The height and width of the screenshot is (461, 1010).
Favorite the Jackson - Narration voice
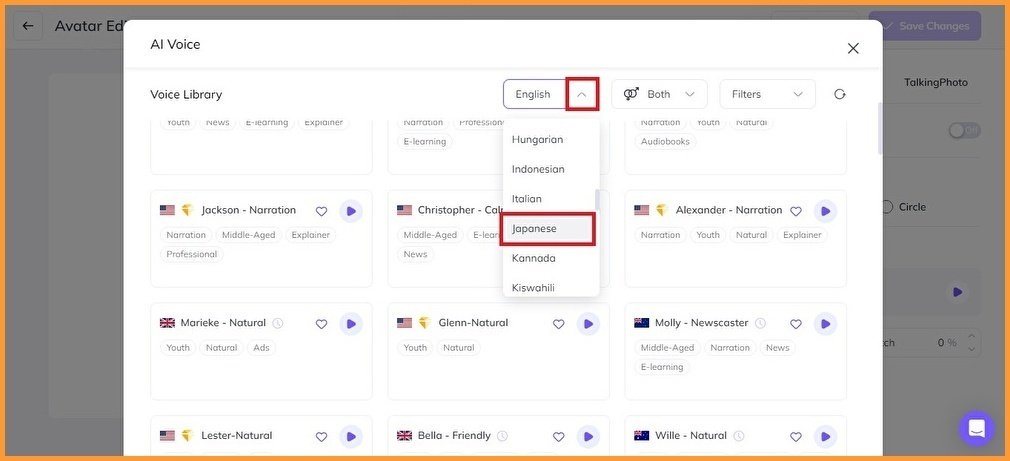pyautogui.click(x=321, y=211)
